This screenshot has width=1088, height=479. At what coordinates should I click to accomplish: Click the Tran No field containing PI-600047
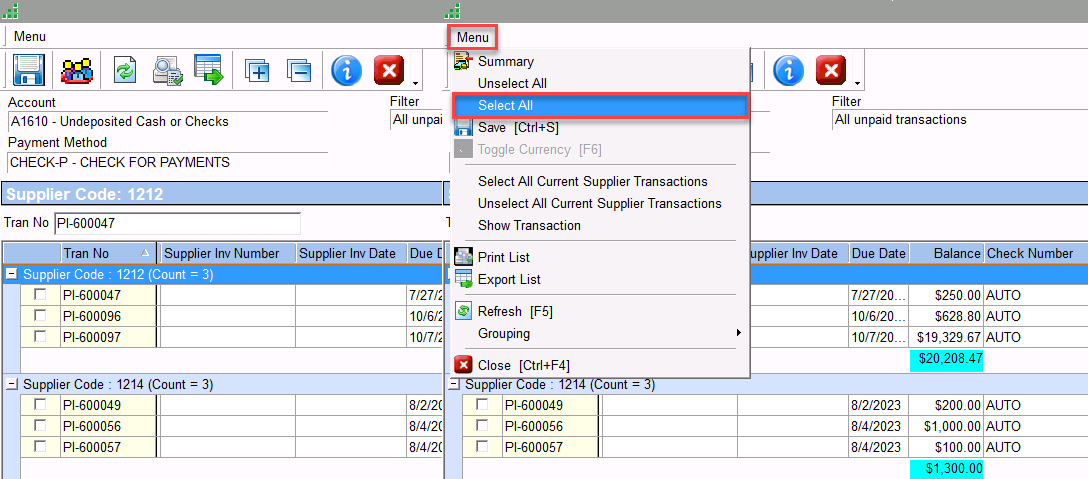176,223
